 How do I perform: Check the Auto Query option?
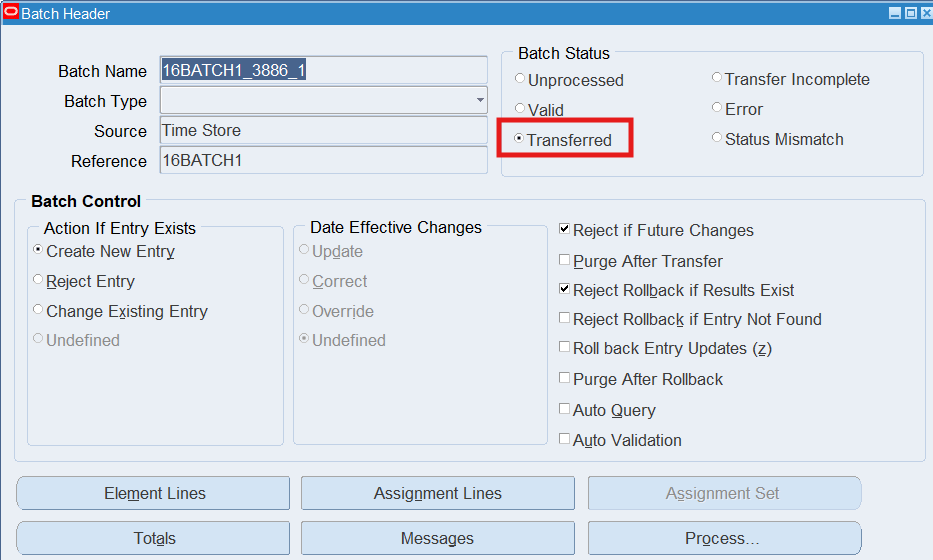tap(564, 409)
